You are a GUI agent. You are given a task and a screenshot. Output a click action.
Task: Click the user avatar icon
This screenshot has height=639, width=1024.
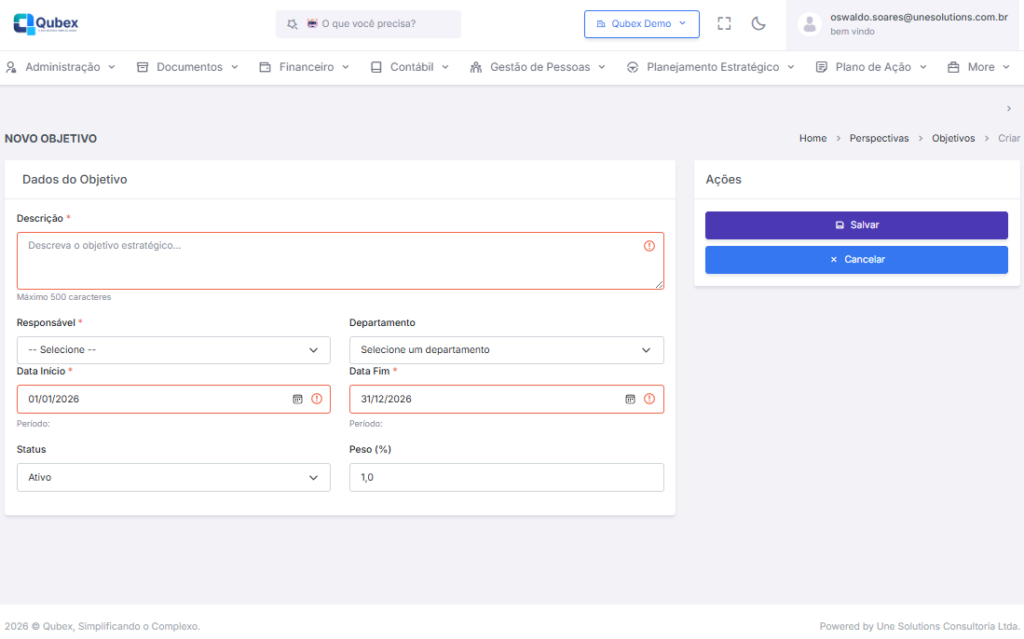coord(810,24)
